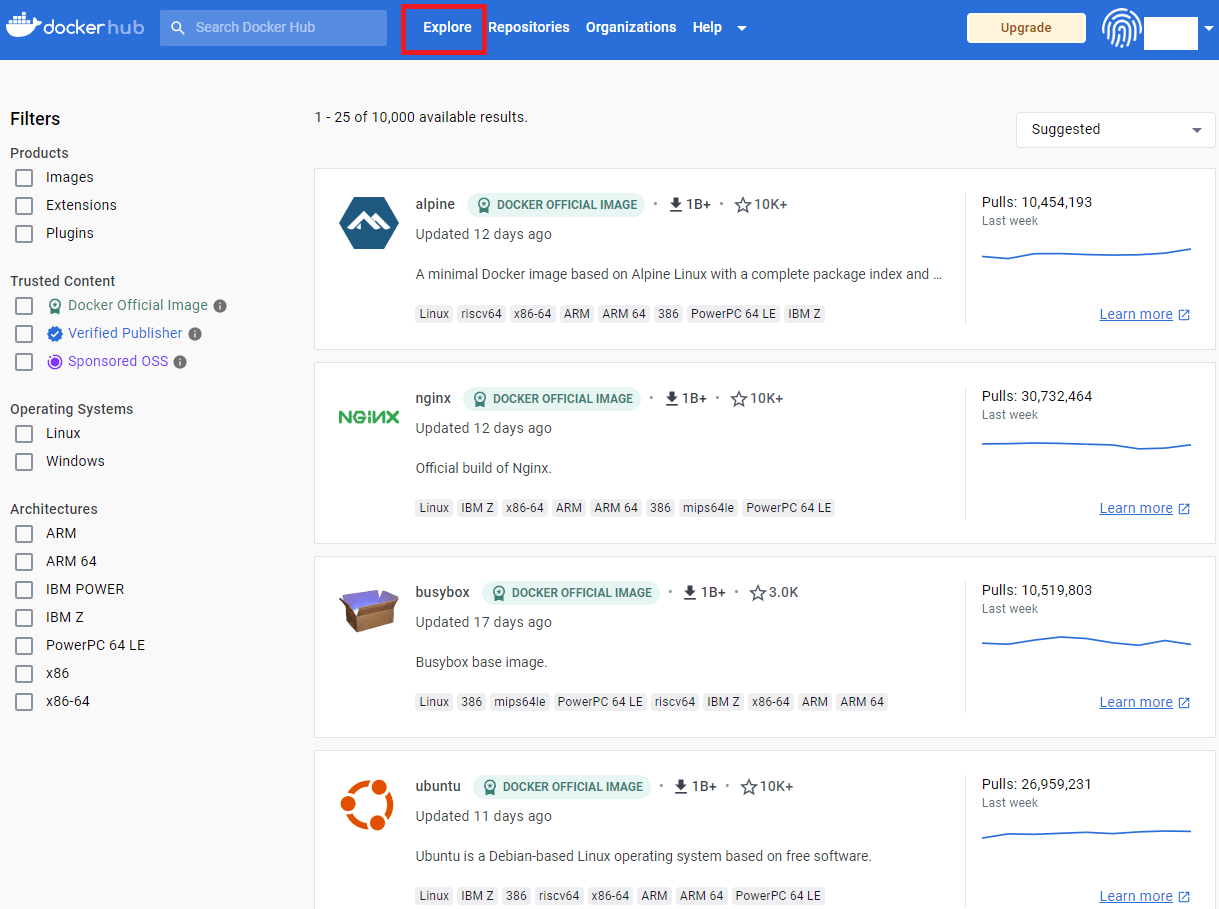Image resolution: width=1219 pixels, height=909 pixels.
Task: Click the 'Official build of Nginx.' description
Action: (x=484, y=468)
